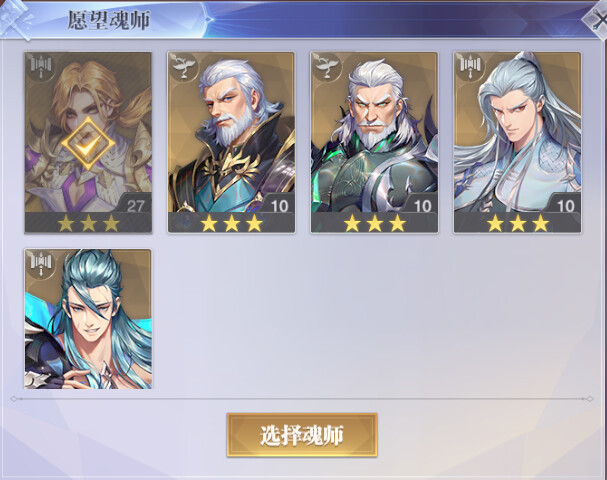Select the white-bearded hero in black-gold robe
607x480 pixels.
[231, 142]
